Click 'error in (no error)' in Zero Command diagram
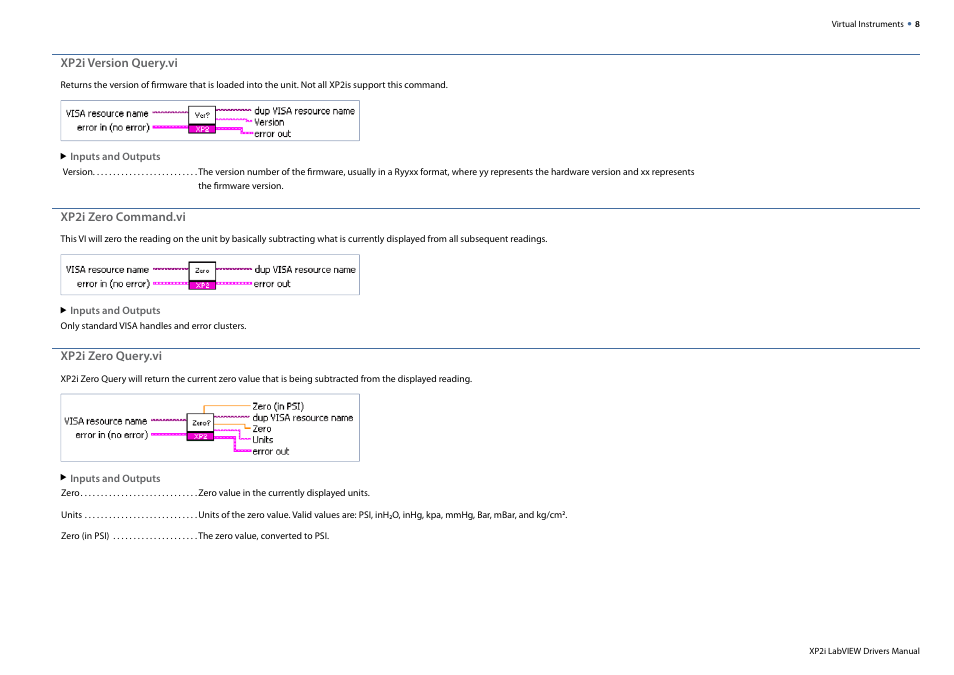 (x=113, y=284)
